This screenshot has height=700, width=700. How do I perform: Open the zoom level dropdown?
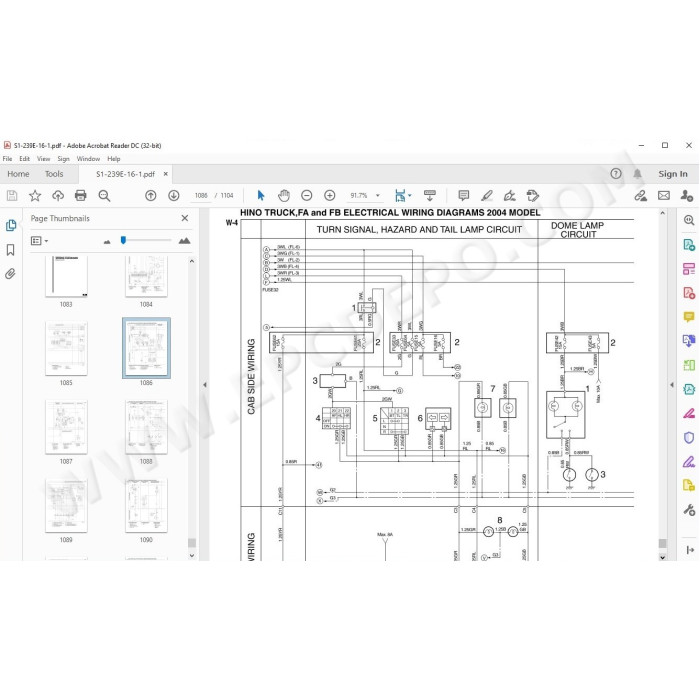click(378, 196)
